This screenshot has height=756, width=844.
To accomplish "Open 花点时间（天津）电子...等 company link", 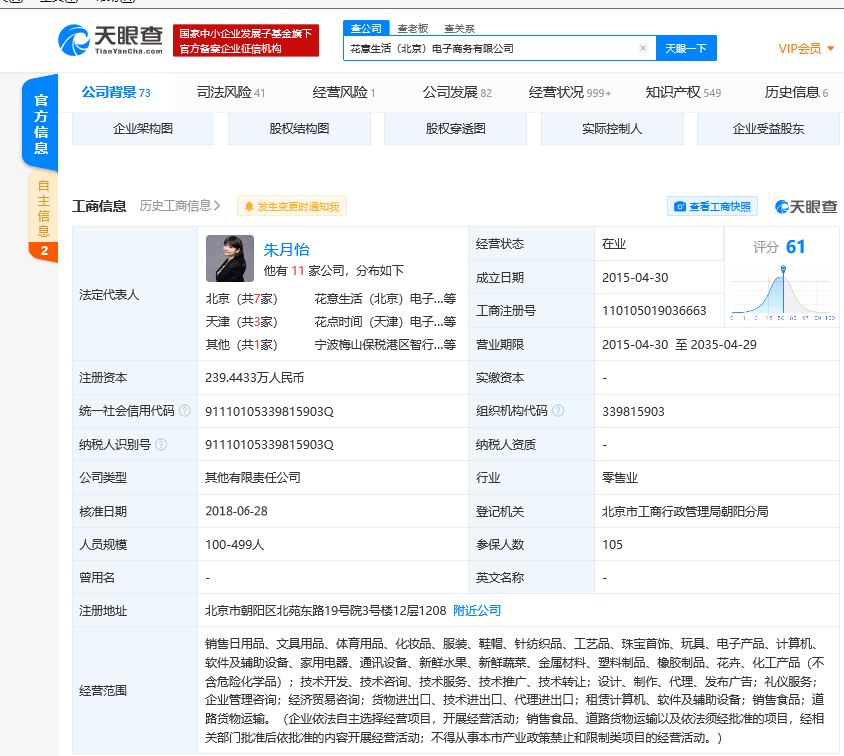I will 385,322.
